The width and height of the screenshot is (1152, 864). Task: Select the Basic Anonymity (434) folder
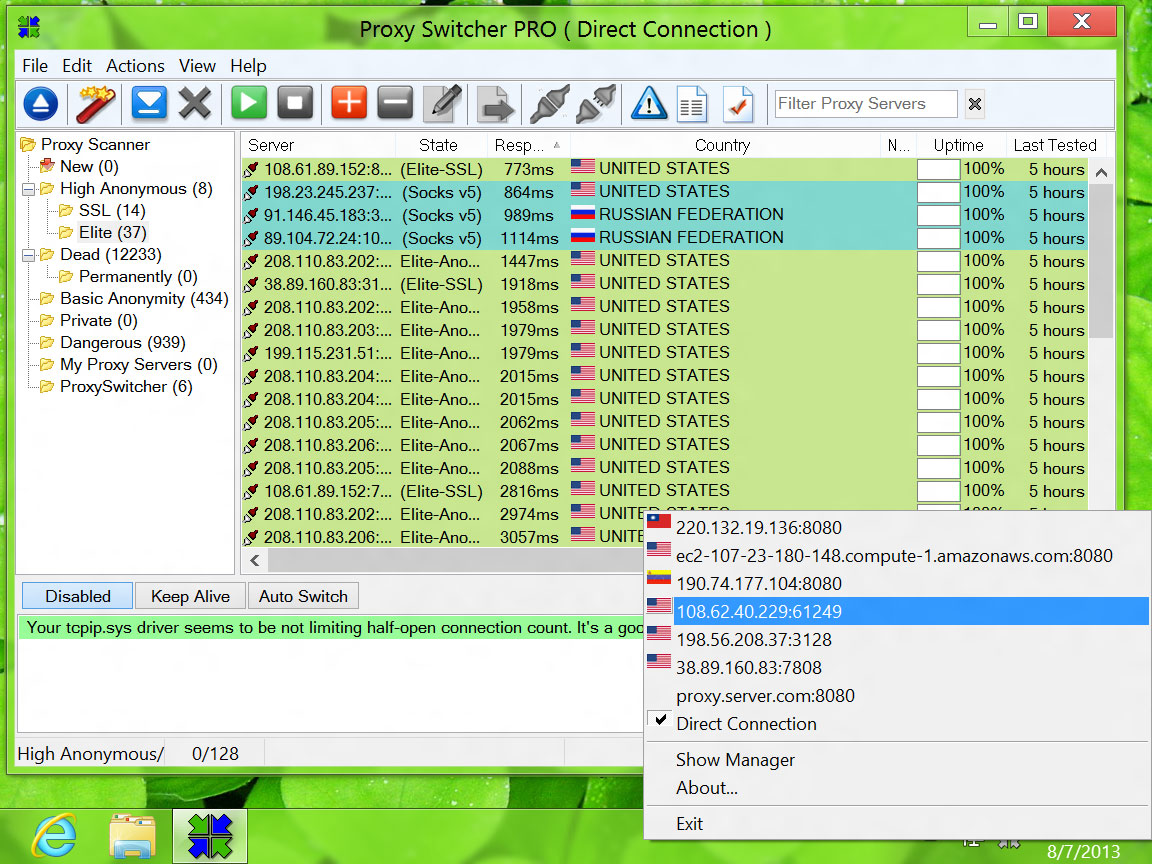coord(144,299)
